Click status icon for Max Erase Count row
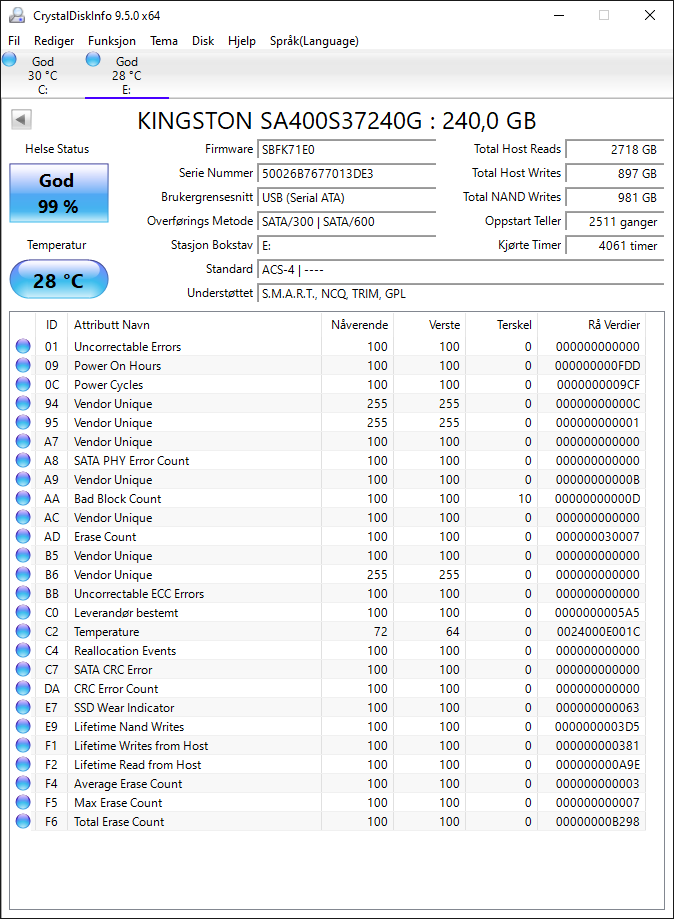The image size is (674, 919). (23, 802)
